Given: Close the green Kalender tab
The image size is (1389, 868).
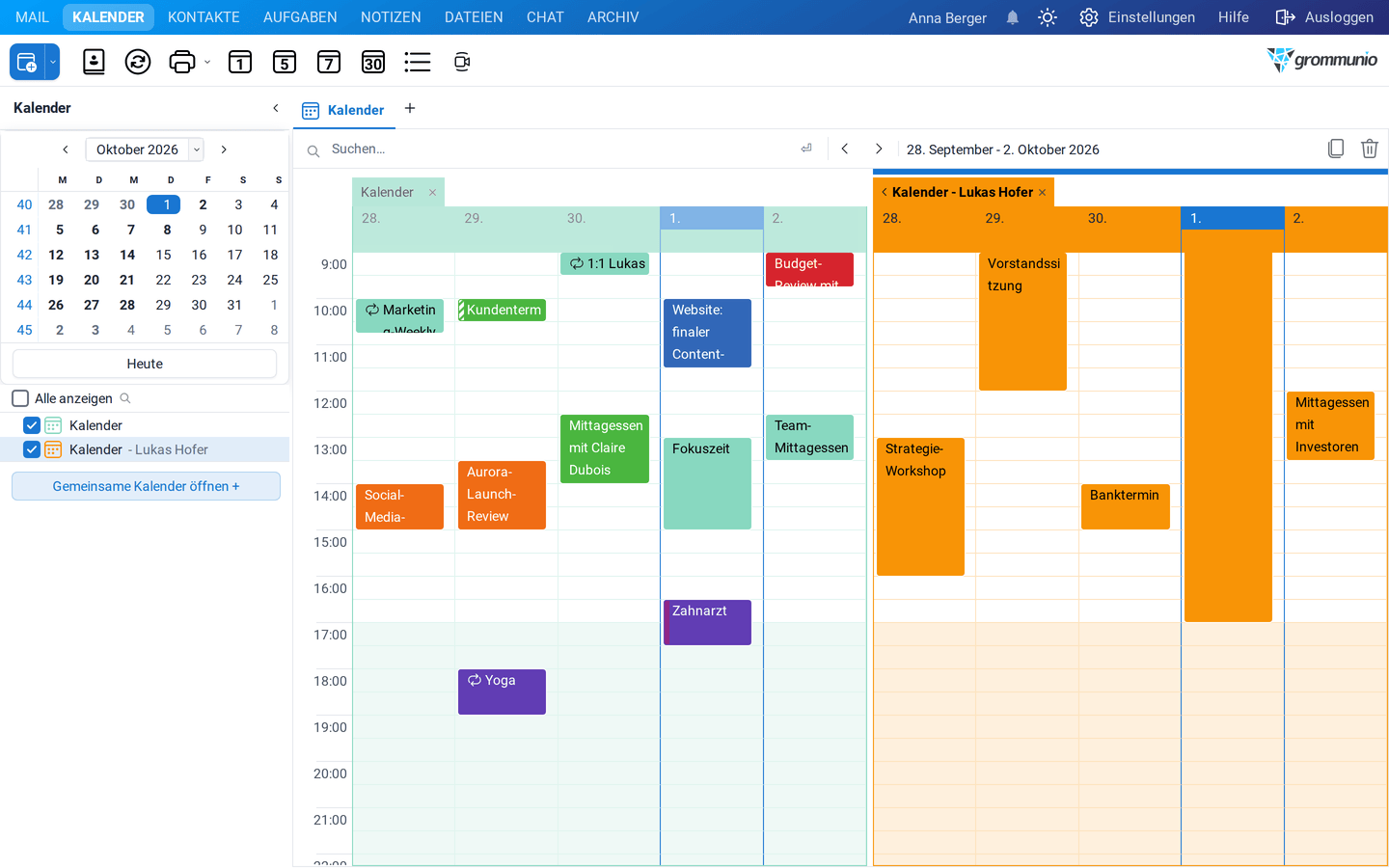Looking at the screenshot, I should (x=432, y=193).
